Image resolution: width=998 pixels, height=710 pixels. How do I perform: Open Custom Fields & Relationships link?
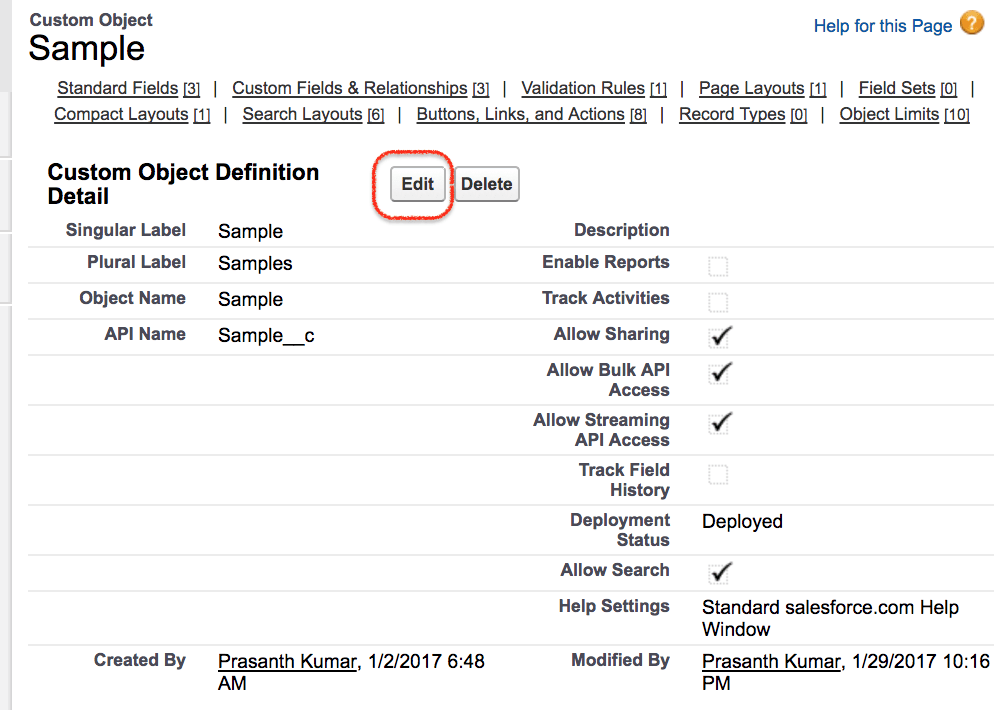pos(348,88)
